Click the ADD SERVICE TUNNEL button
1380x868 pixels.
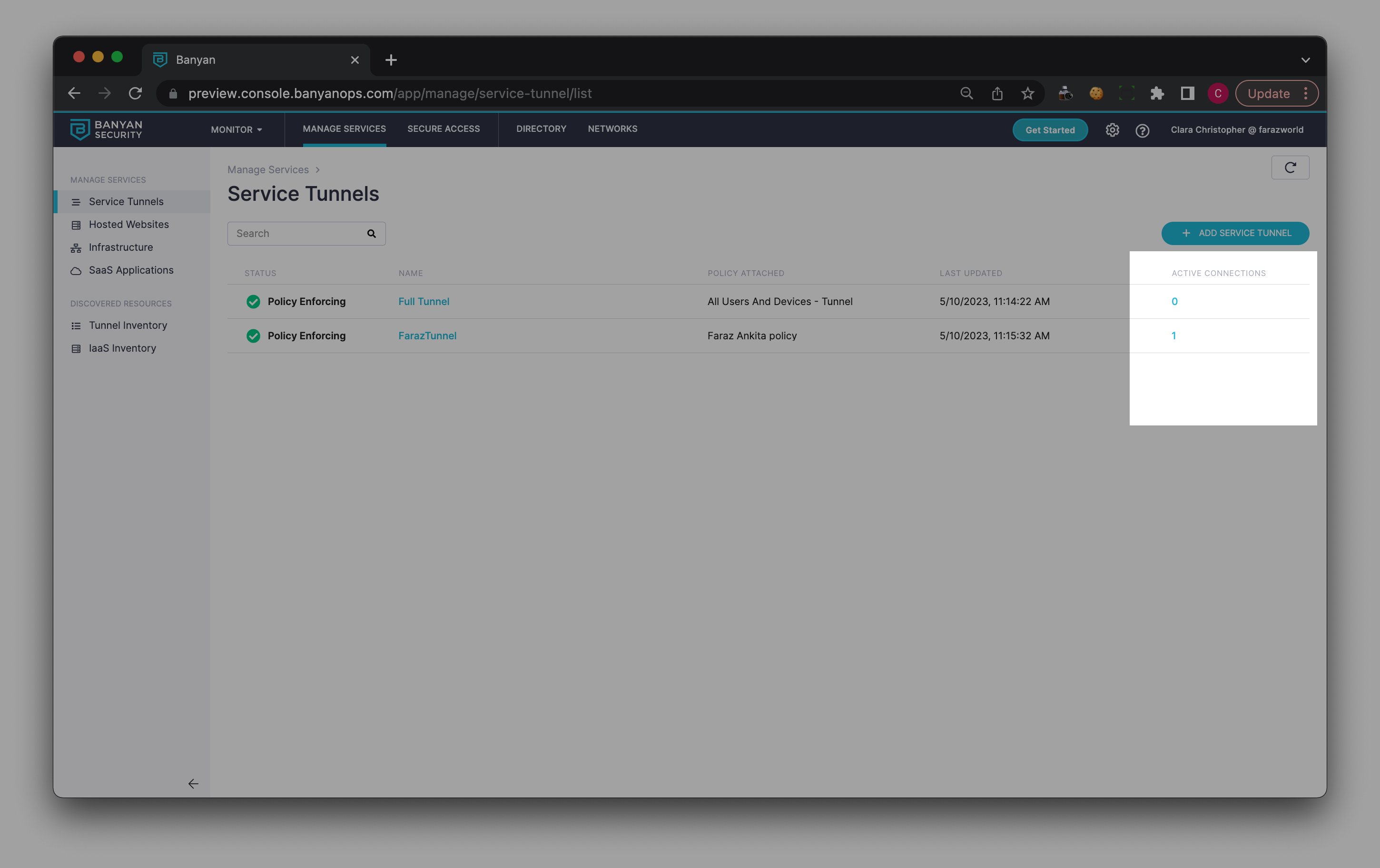point(1235,233)
